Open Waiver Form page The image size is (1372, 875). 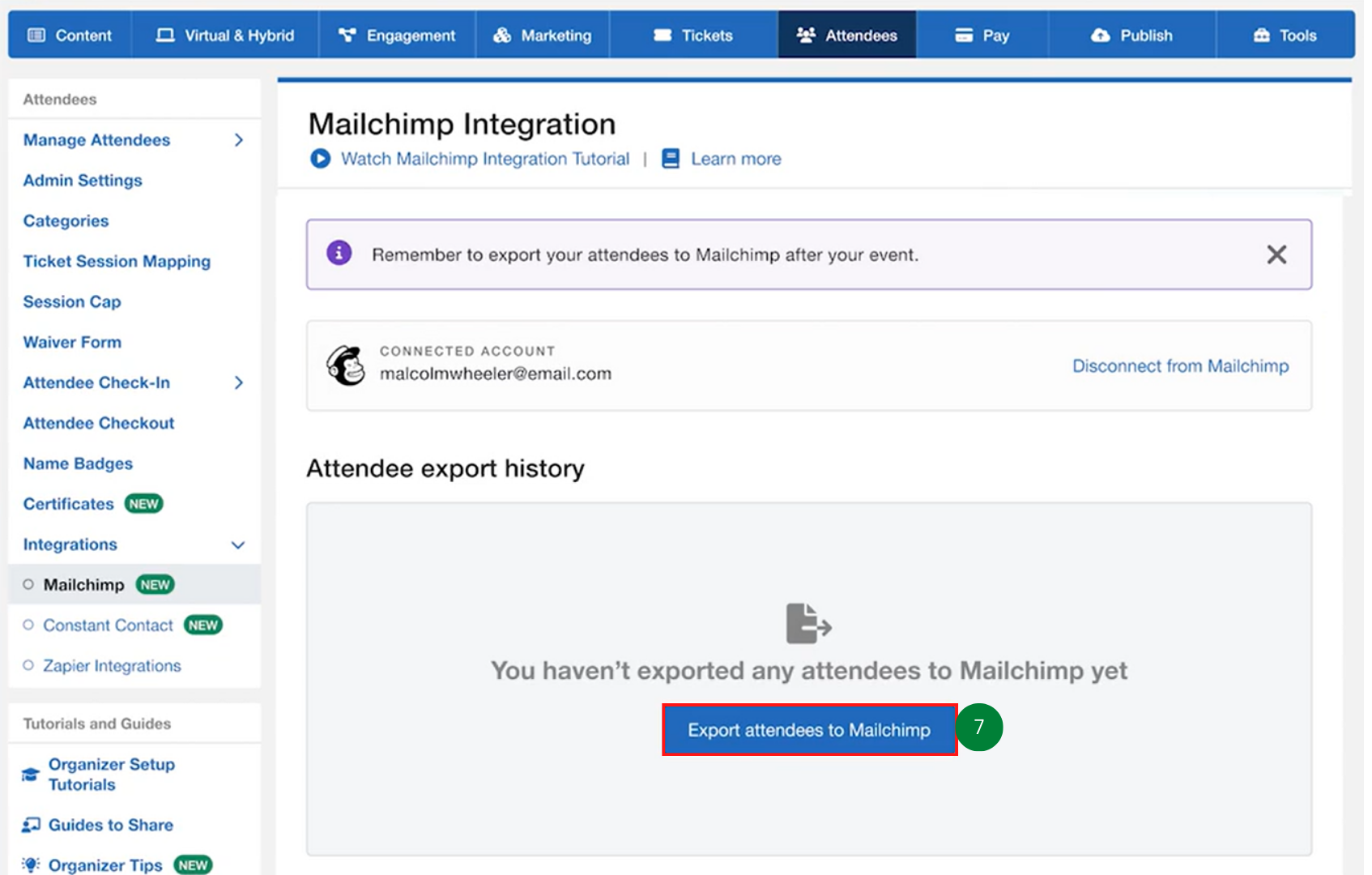tap(72, 342)
